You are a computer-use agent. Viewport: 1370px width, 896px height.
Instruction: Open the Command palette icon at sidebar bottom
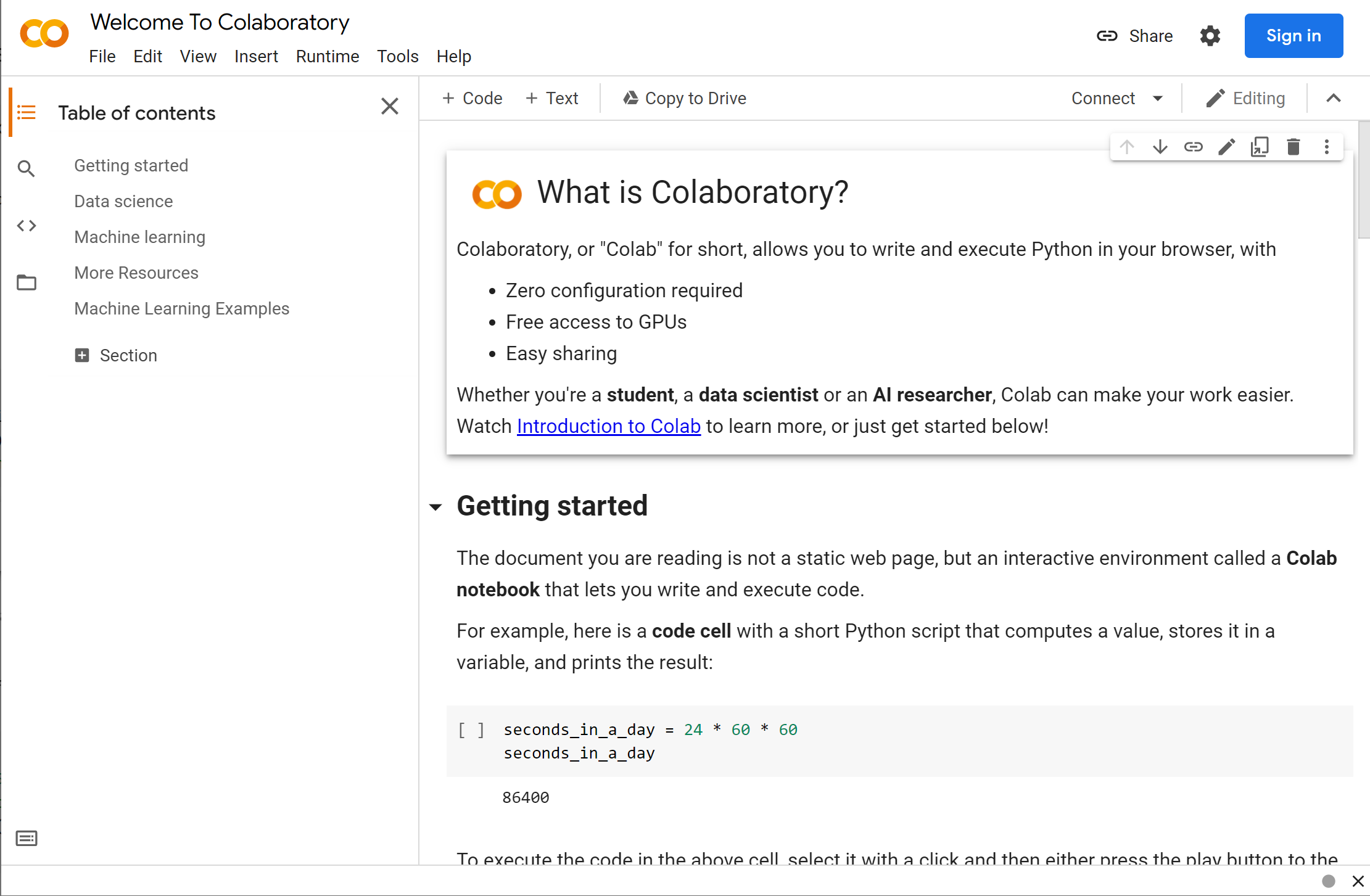click(x=27, y=838)
